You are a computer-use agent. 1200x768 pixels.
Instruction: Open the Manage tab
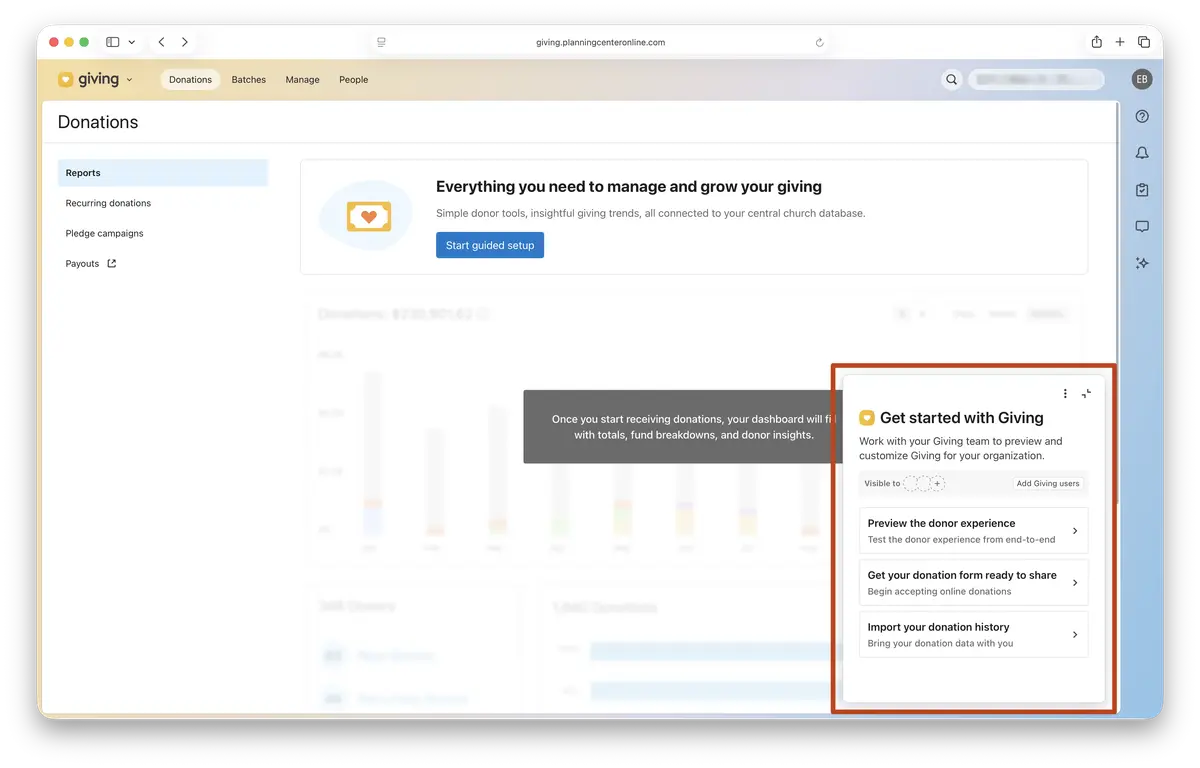coord(302,80)
